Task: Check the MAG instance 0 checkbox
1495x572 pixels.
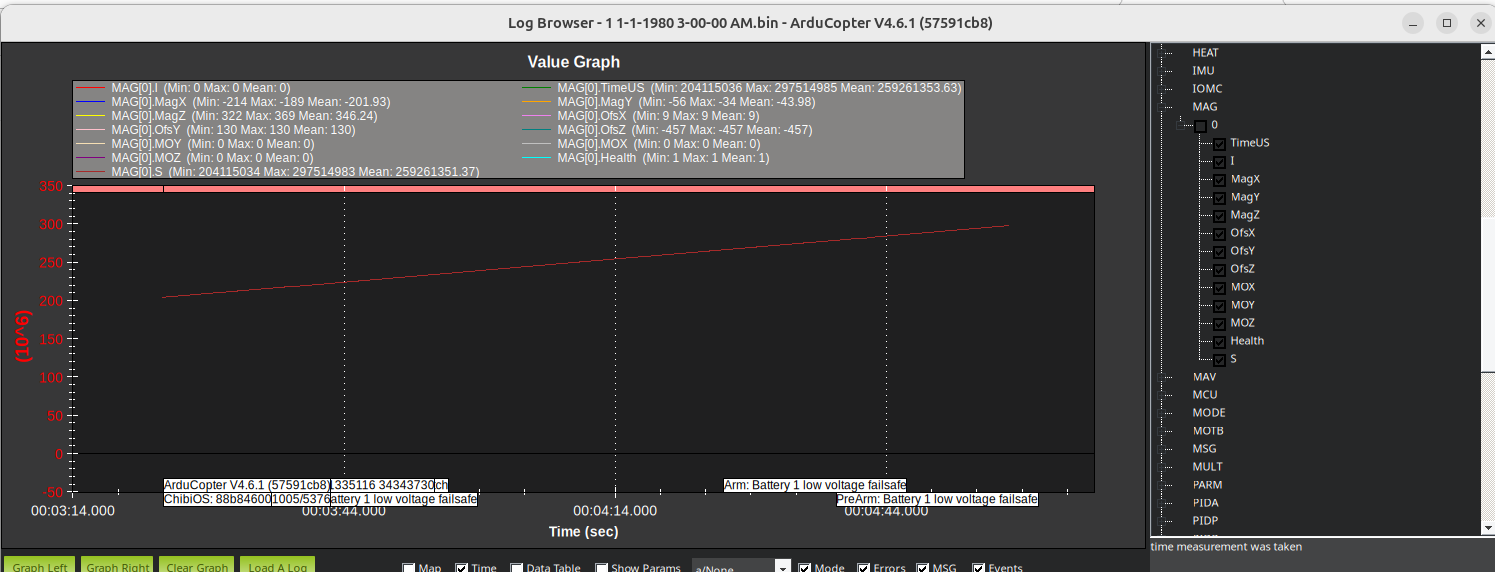Action: [x=1200, y=126]
